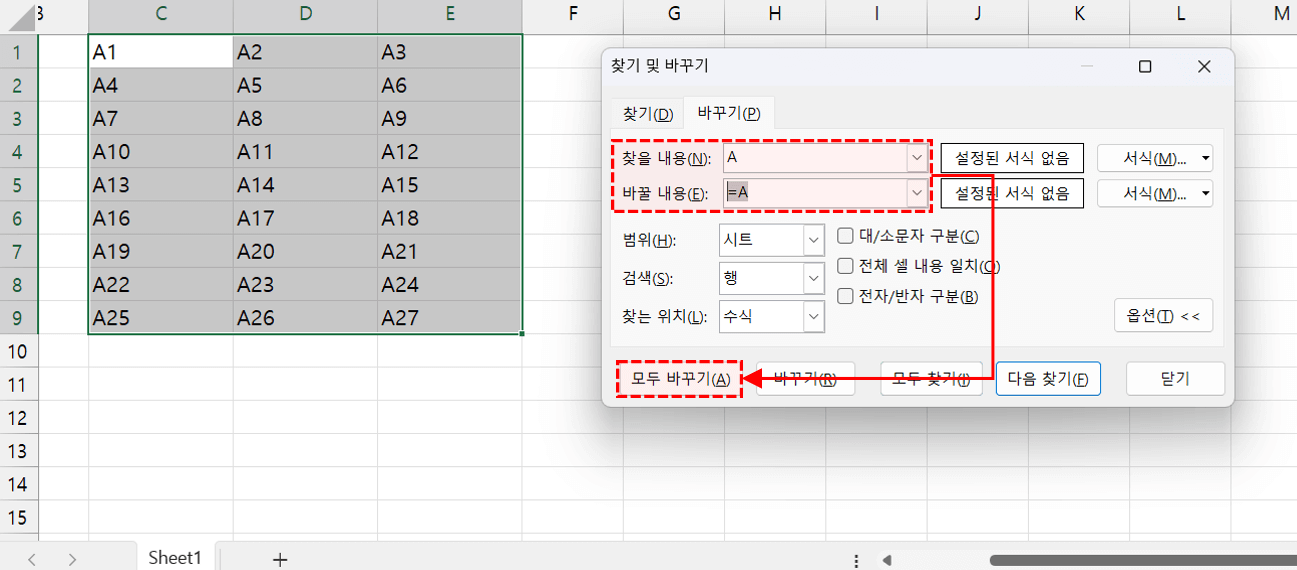Expand the 찾을 내용 history dropdown arrow
Image resolution: width=1297 pixels, height=570 pixels.
pyautogui.click(x=917, y=158)
